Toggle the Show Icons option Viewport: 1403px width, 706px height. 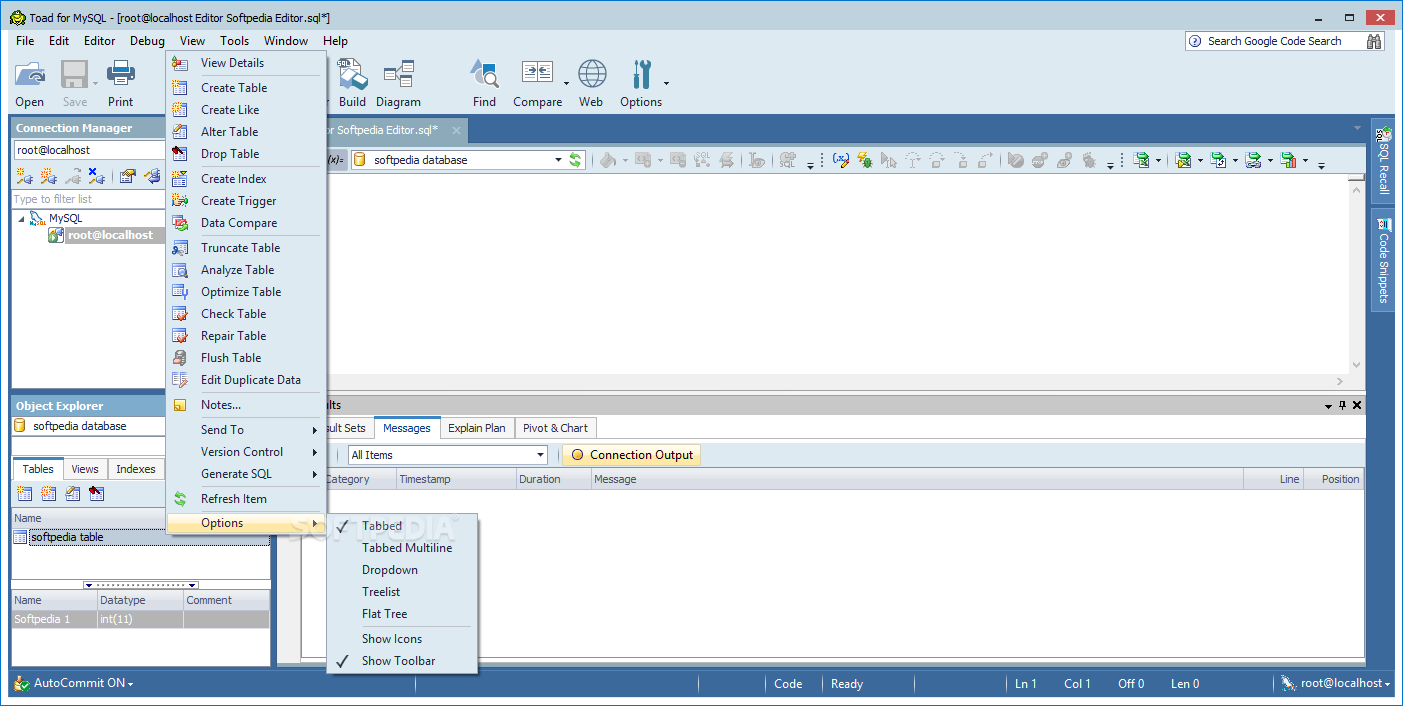pos(392,639)
